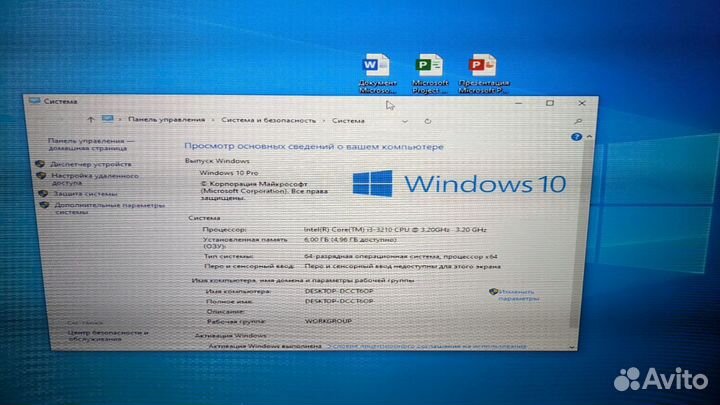
Task: Open Диспетчер устройств link
Action: click(91, 163)
